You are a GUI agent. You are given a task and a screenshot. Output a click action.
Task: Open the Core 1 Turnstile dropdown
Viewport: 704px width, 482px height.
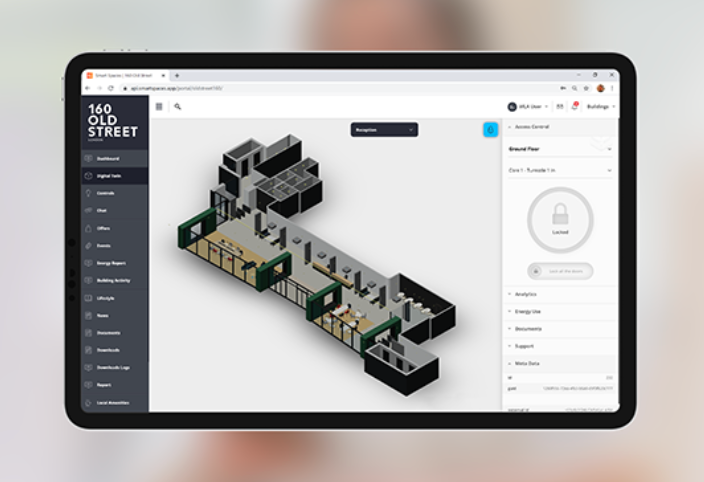pos(560,171)
